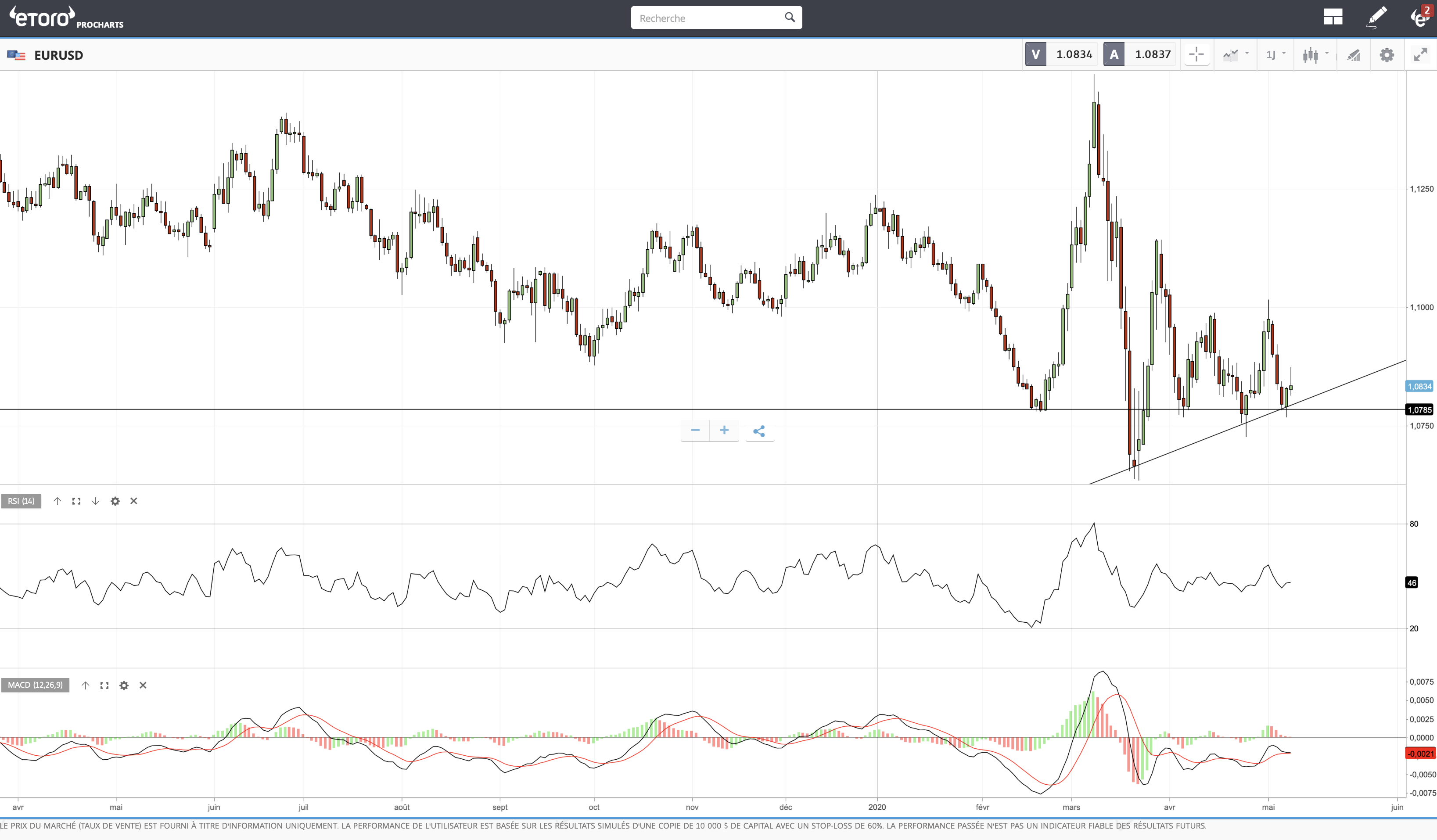Click the 1,0834 current price label
The width and height of the screenshot is (1437, 840).
click(1419, 386)
